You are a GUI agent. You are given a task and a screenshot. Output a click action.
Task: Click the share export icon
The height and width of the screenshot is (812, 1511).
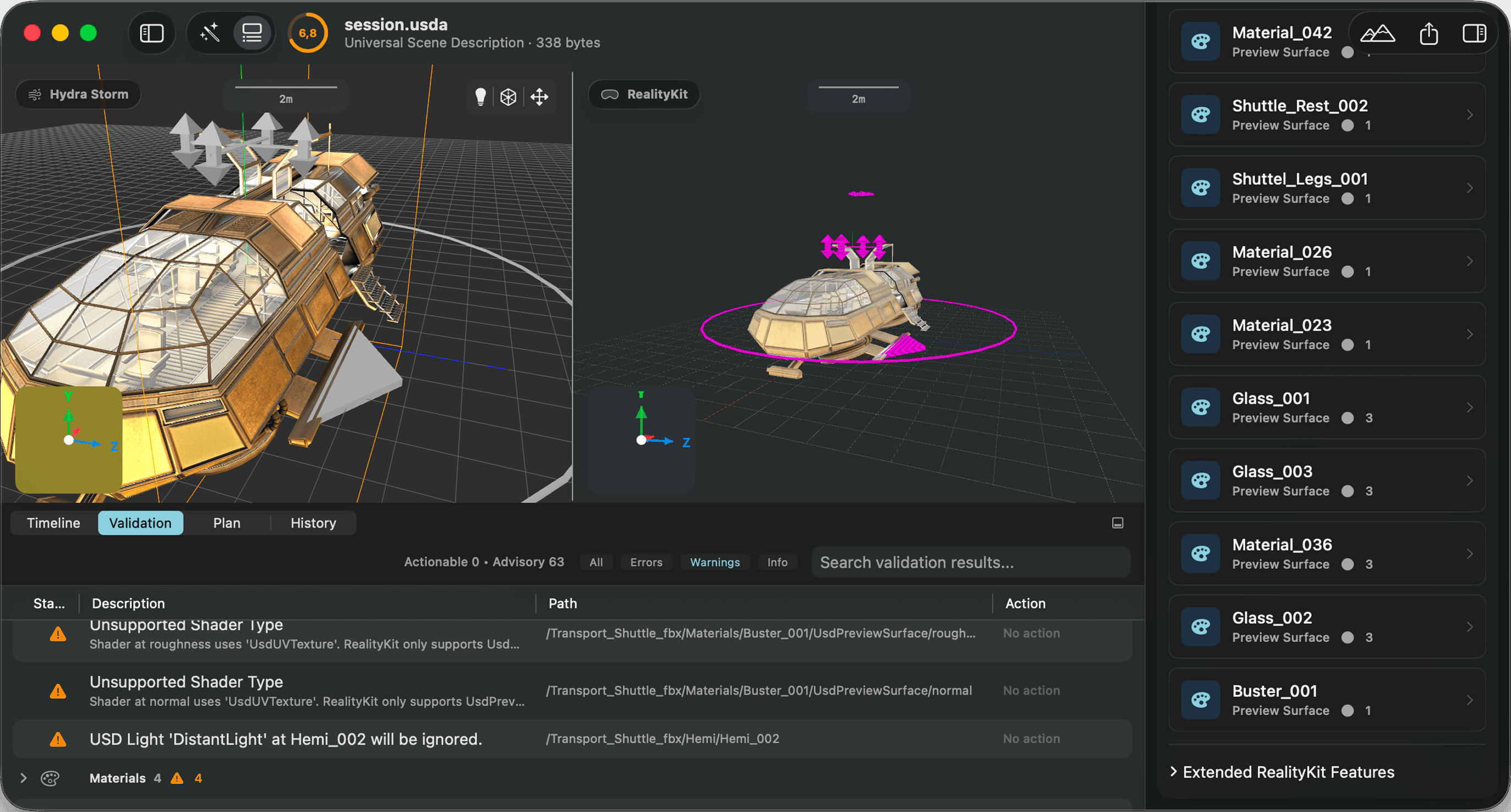1429,34
